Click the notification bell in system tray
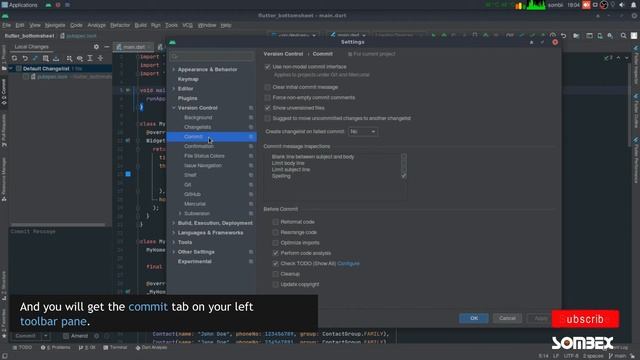Image resolution: width=640 pixels, height=360 pixels. click(633, 5)
